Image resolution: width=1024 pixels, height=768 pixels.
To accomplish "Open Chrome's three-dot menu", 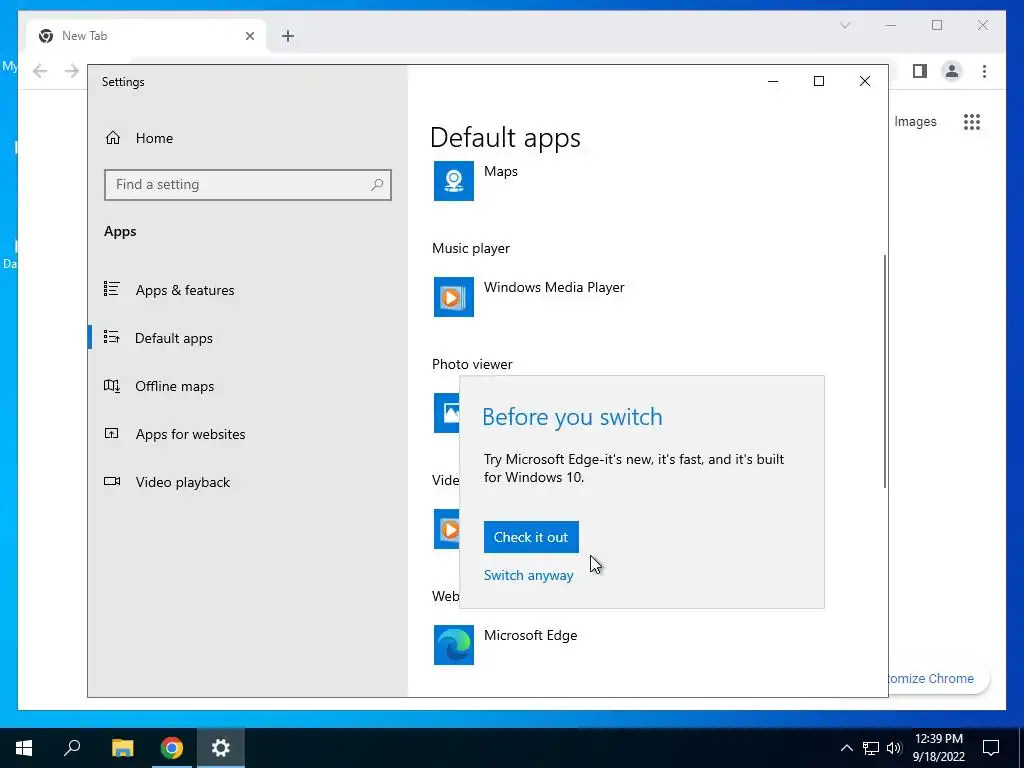I will [x=984, y=71].
